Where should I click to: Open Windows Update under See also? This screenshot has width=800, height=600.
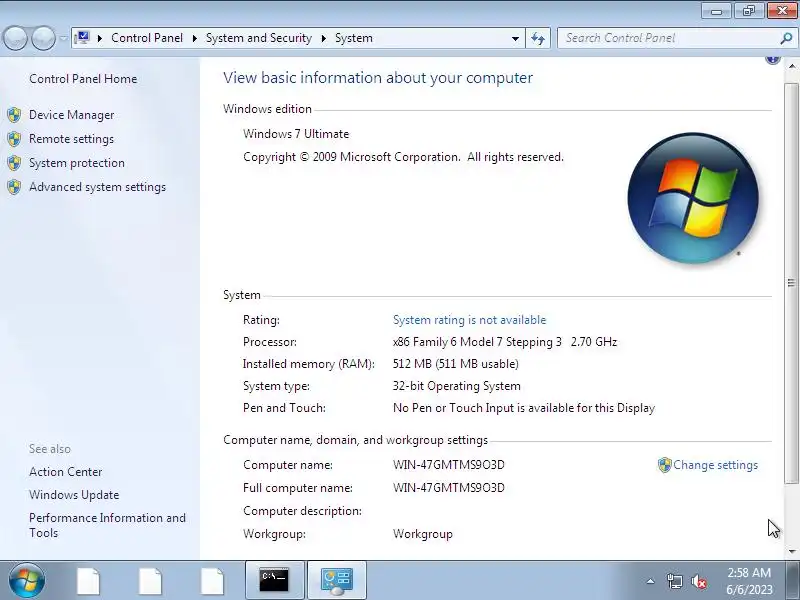coord(74,495)
